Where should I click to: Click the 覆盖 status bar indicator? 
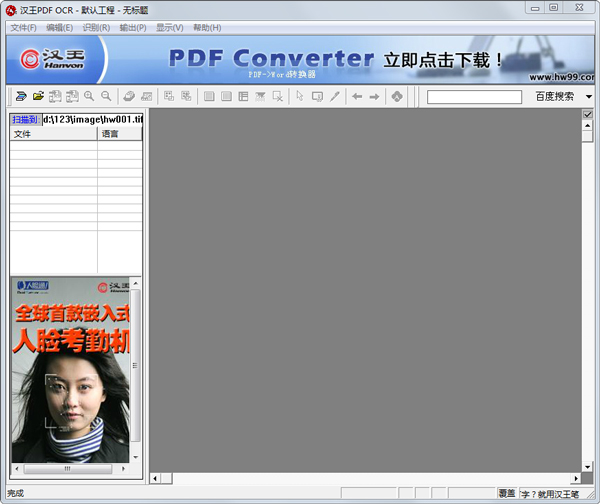tap(507, 493)
